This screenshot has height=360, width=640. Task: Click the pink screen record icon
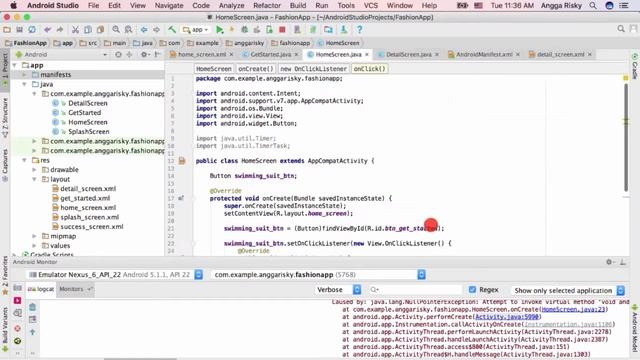coord(17,300)
